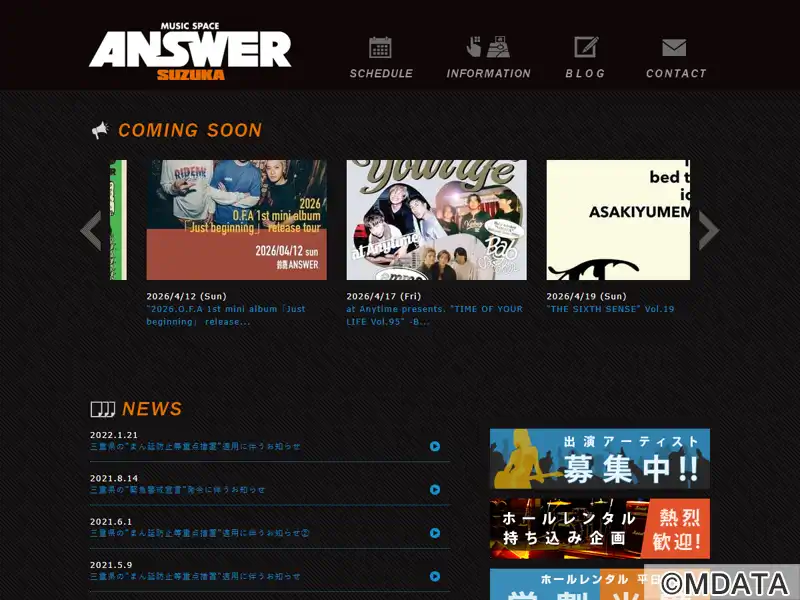Click the piano keys icon beside News

point(103,409)
